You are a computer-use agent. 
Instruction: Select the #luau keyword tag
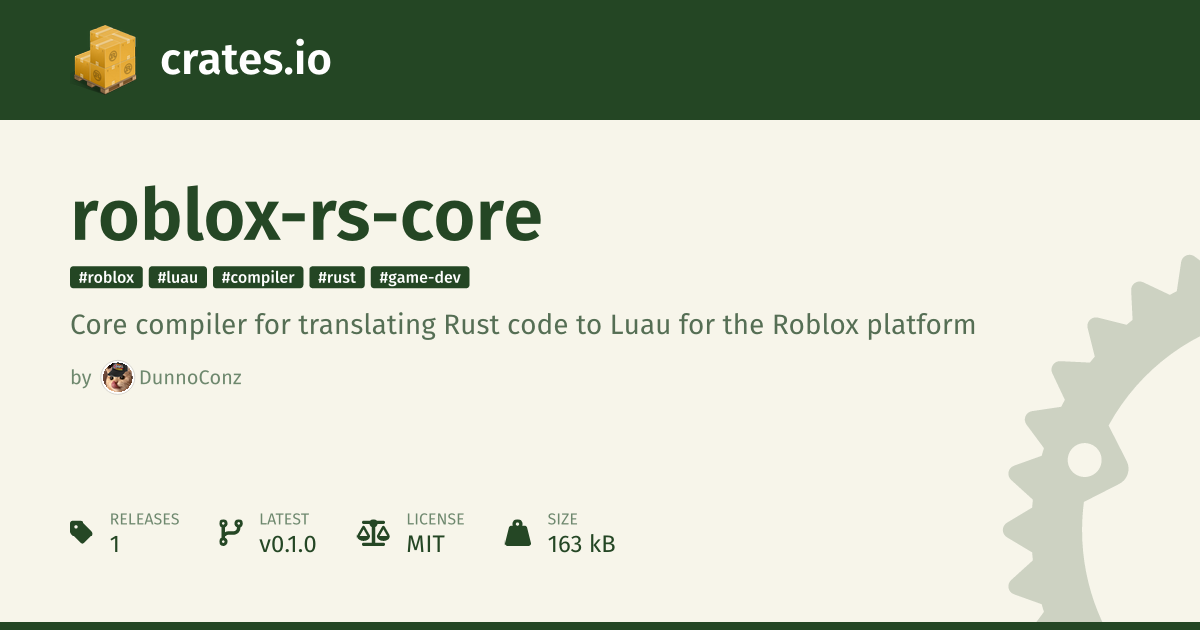178,278
